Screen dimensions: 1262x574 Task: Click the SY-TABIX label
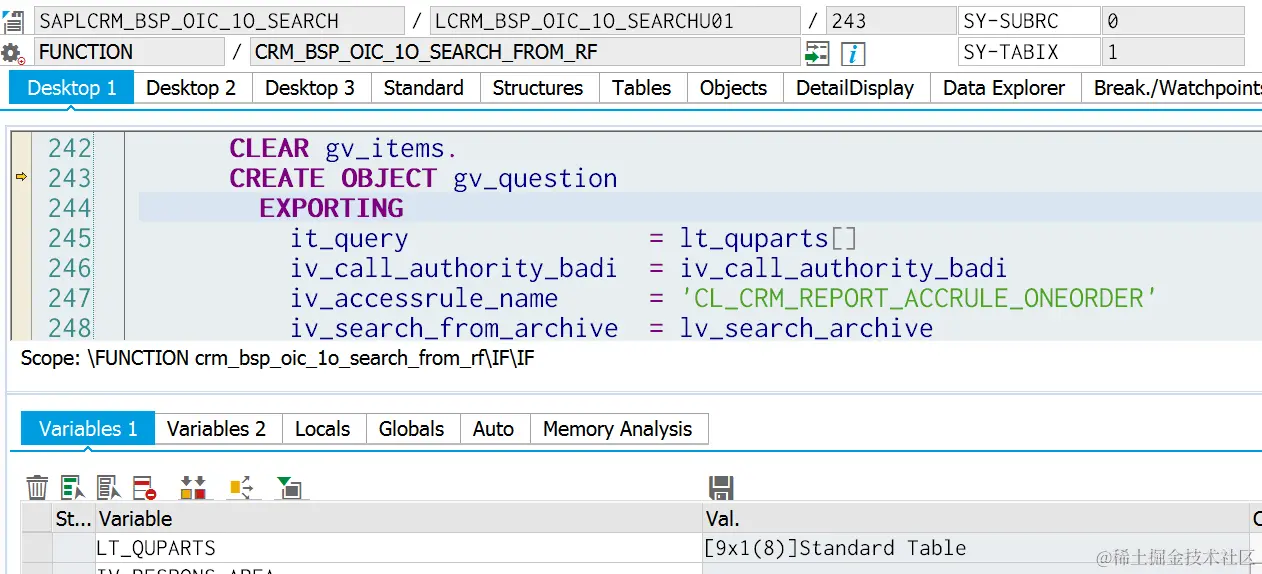point(1028,52)
